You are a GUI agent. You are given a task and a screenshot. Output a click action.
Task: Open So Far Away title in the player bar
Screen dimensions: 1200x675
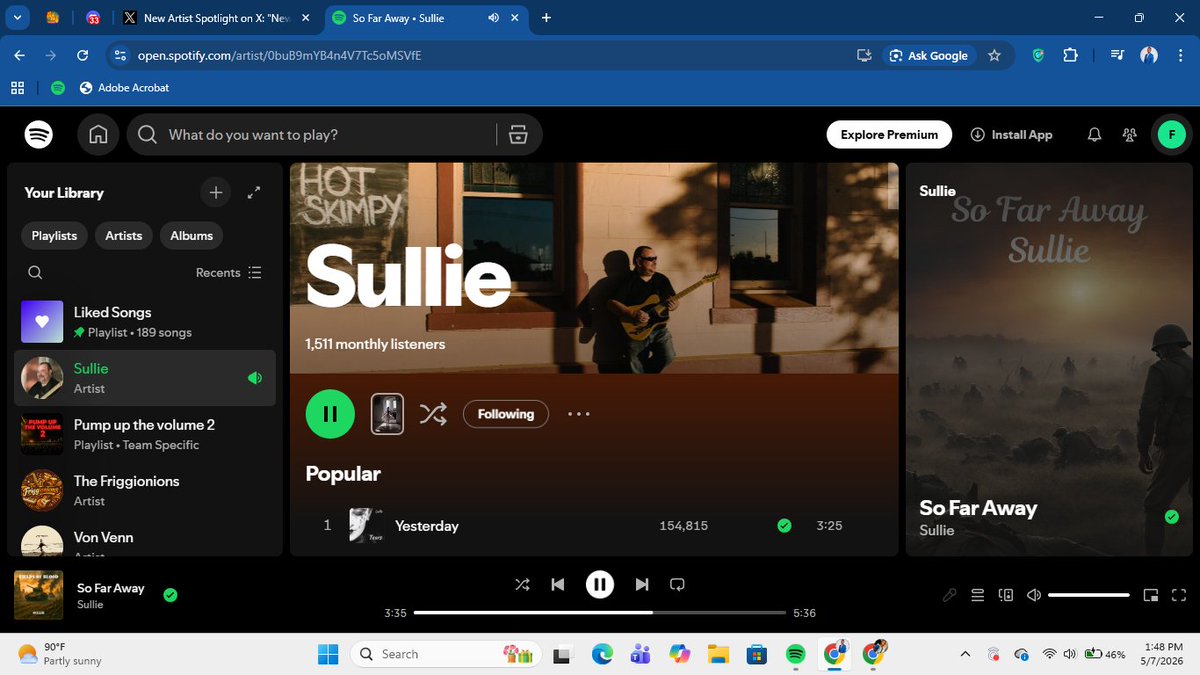click(111, 588)
